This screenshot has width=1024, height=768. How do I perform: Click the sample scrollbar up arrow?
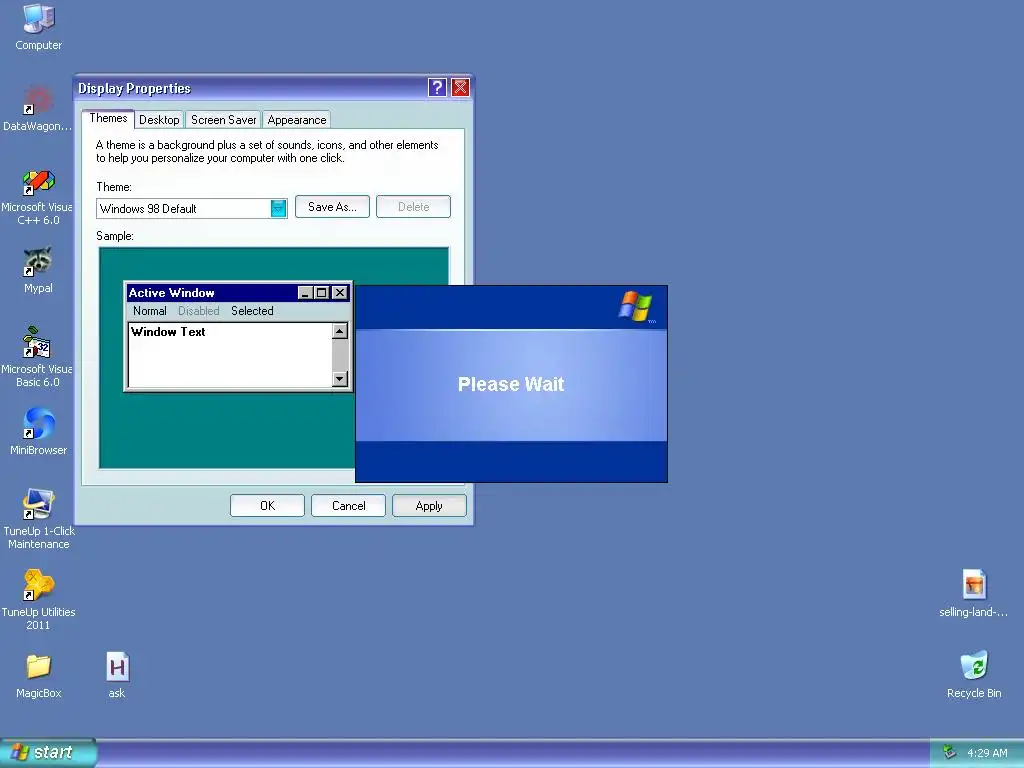click(340, 331)
